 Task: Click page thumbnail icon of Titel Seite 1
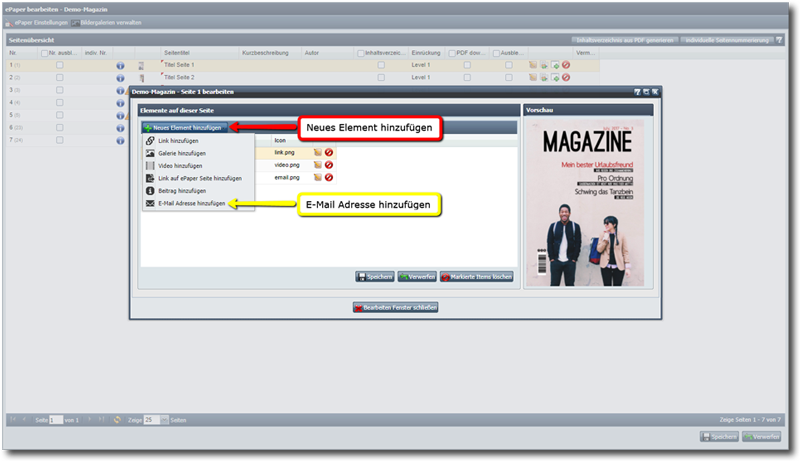coord(142,66)
